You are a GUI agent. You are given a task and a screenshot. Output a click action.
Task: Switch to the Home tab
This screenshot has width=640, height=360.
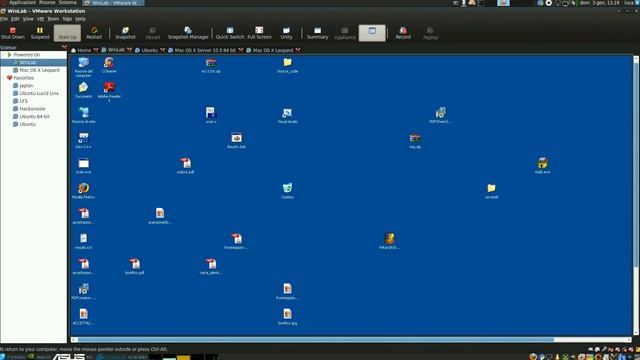(x=81, y=50)
